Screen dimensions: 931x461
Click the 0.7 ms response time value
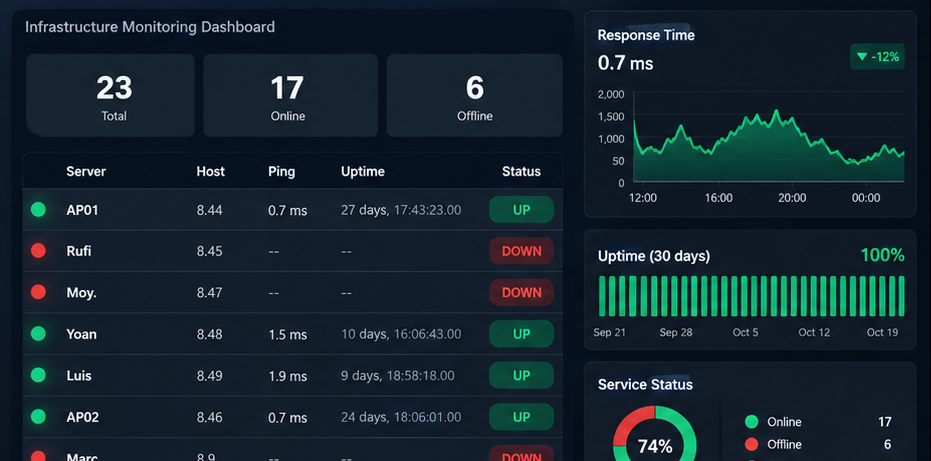[625, 62]
